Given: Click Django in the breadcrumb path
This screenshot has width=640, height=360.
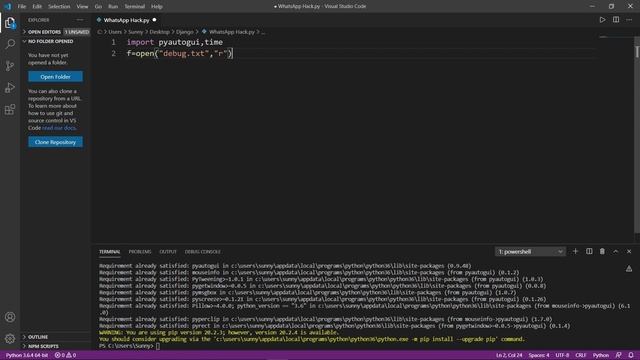Looking at the screenshot, I should click(184, 32).
